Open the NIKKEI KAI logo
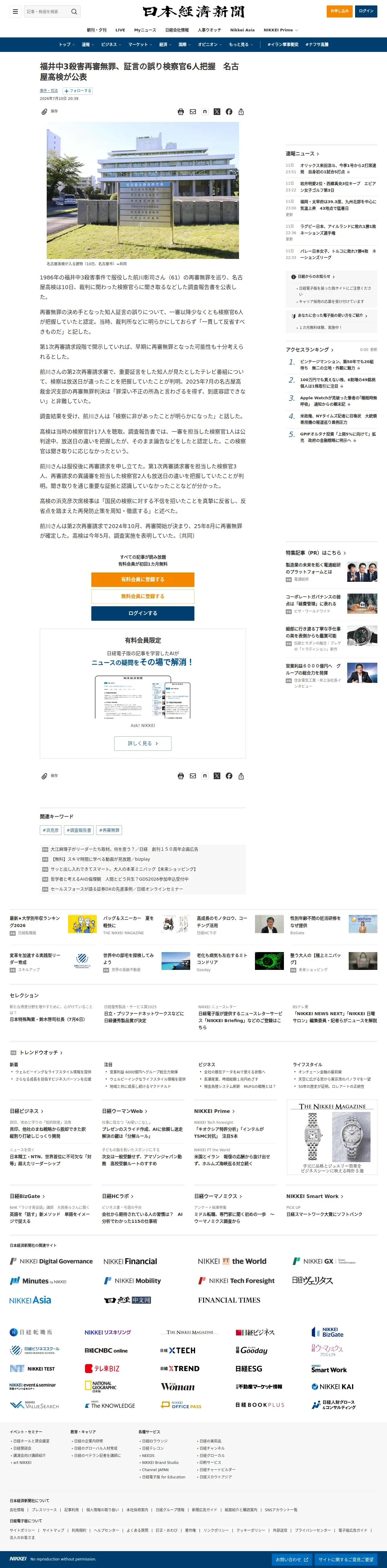The height and width of the screenshot is (1568, 387). point(332,1387)
